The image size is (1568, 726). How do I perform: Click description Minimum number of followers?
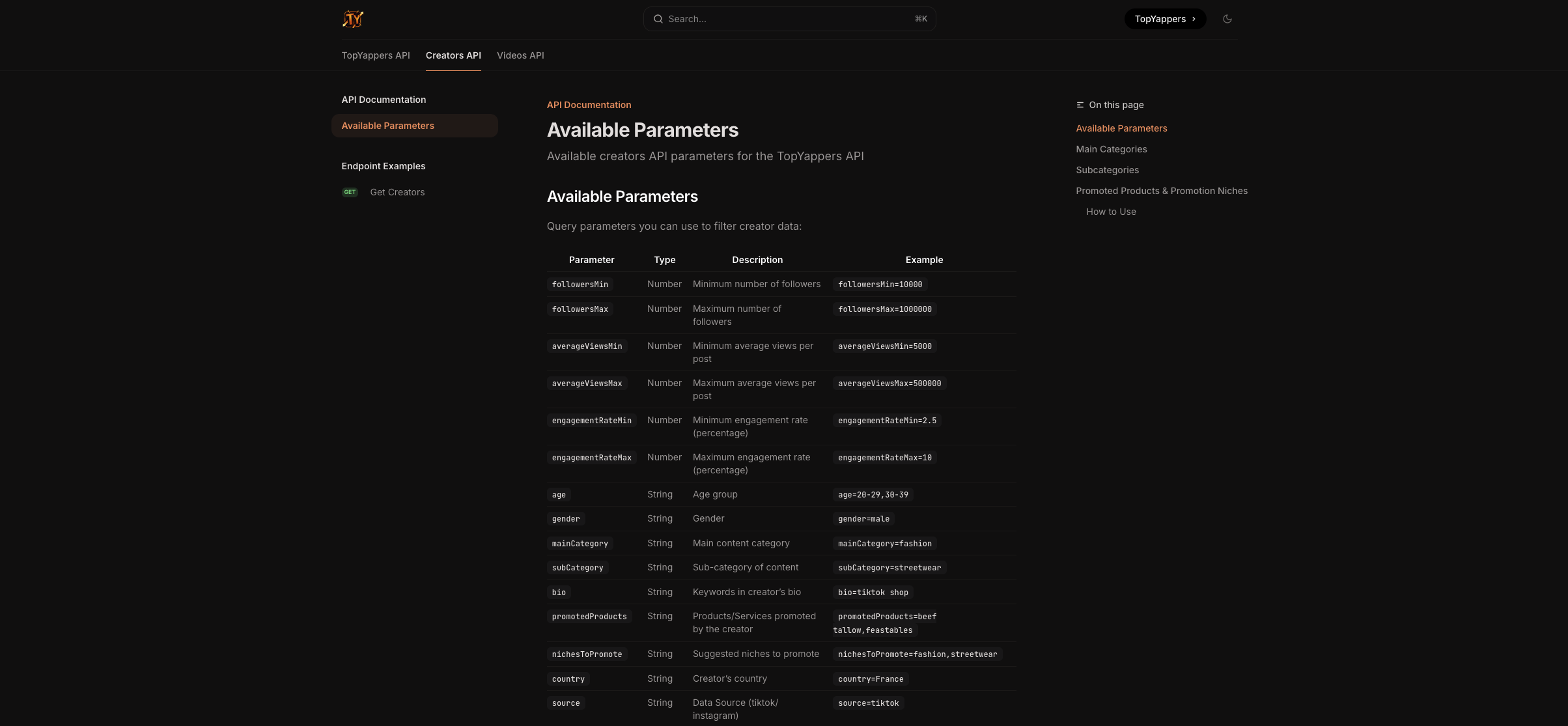coord(757,284)
